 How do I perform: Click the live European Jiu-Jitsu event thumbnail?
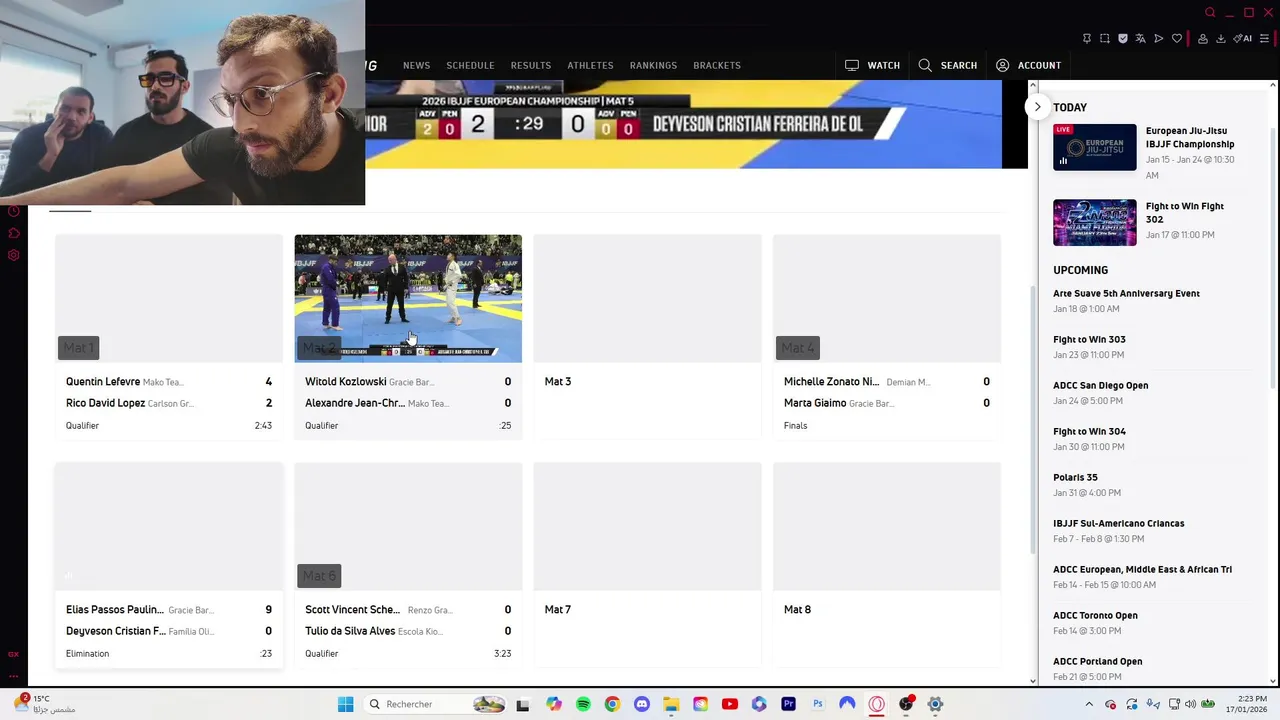[1094, 147]
